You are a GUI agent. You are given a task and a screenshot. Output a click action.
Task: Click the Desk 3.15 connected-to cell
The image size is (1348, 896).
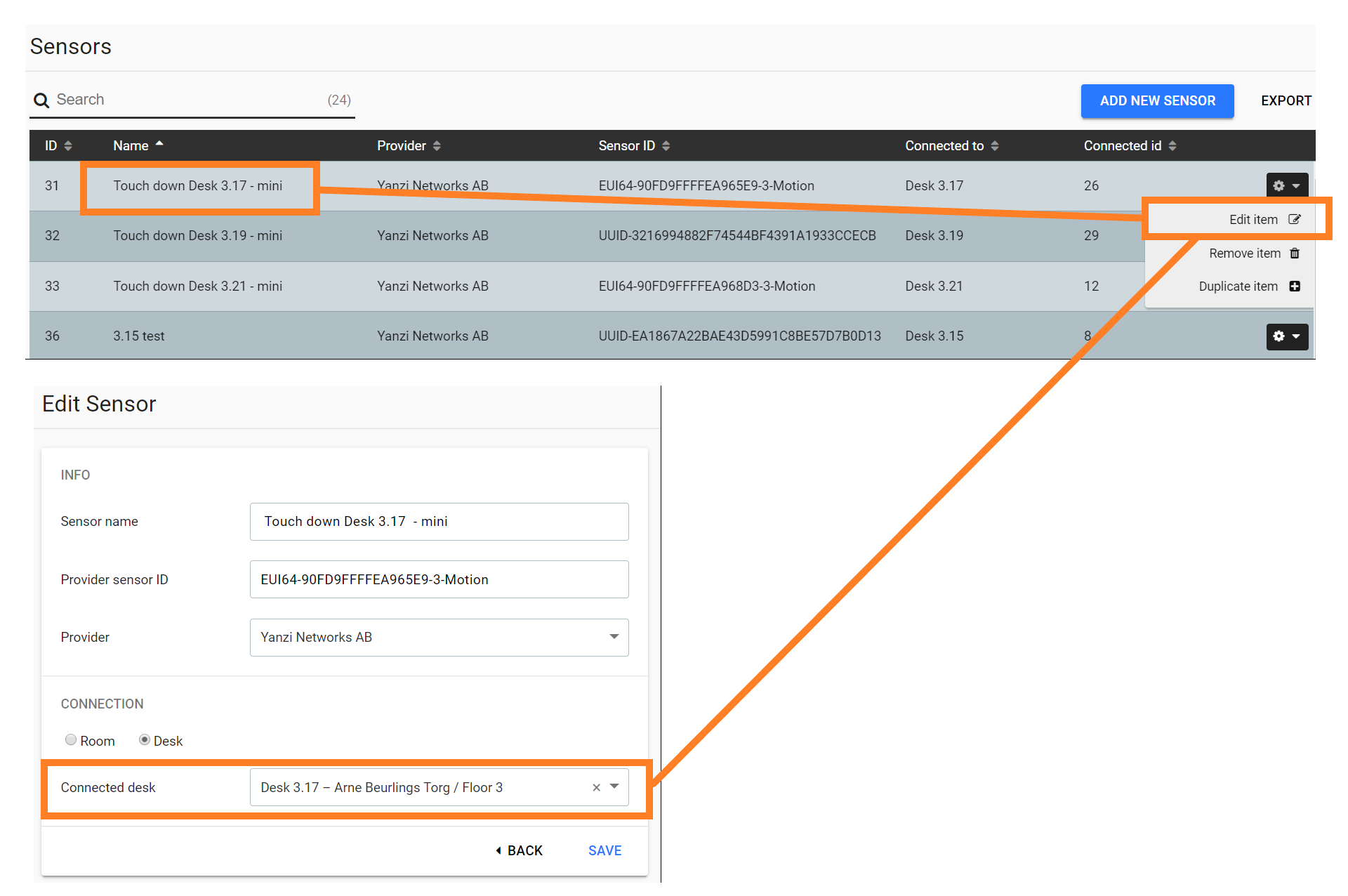[x=934, y=336]
